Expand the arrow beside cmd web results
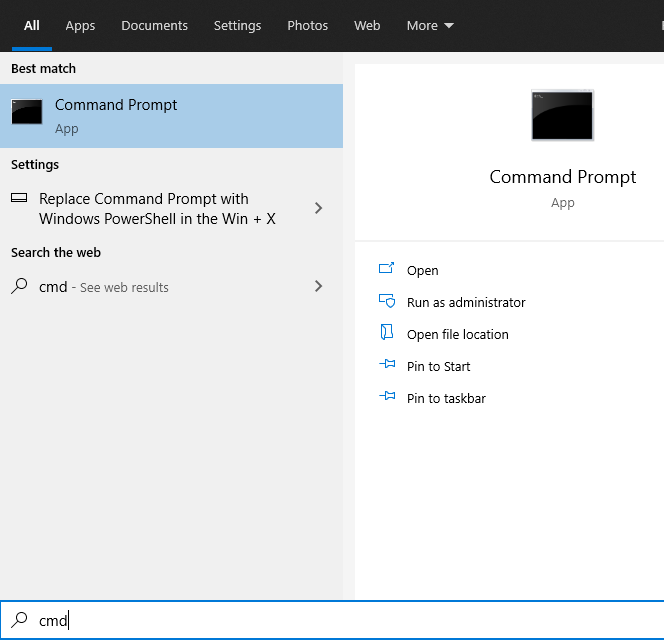The height and width of the screenshot is (640, 664). point(318,286)
